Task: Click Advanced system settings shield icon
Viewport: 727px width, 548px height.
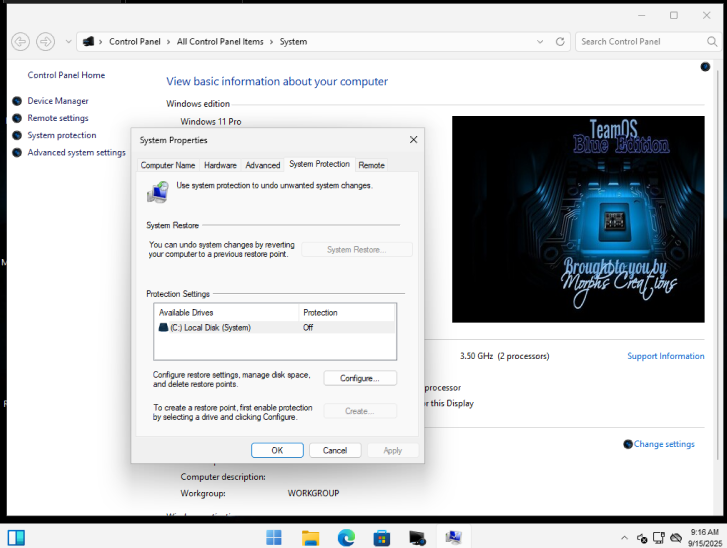Action: (17, 153)
